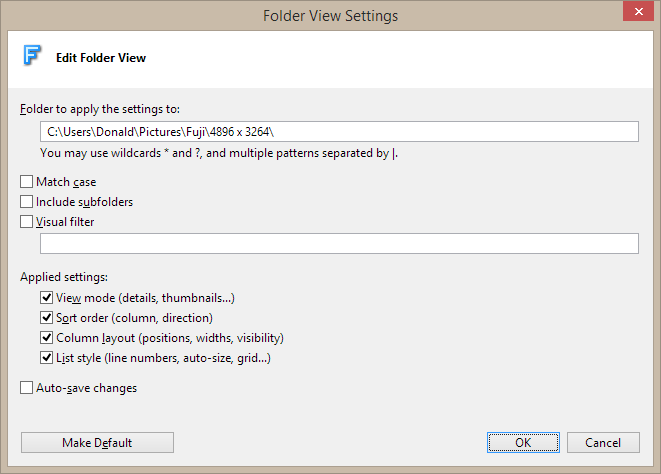The image size is (661, 474).
Task: Click the Applied settings label
Action: 64,276
